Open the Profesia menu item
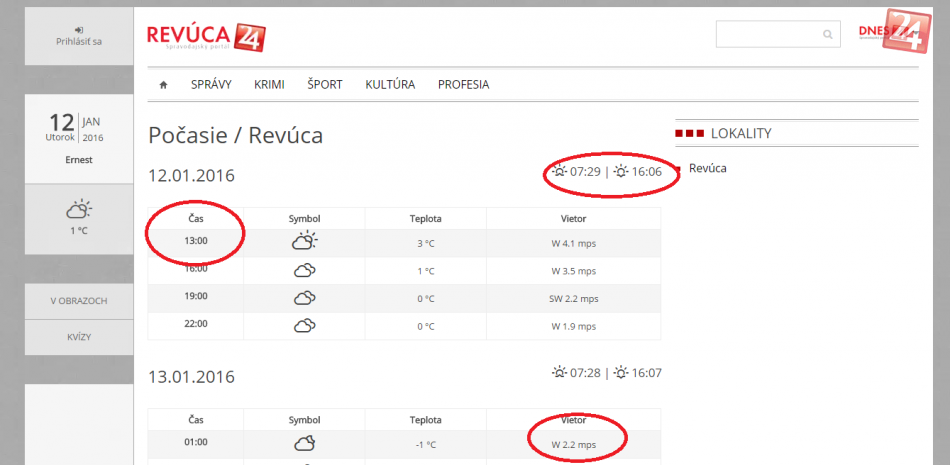Screen dimensions: 950x465 (x=463, y=85)
